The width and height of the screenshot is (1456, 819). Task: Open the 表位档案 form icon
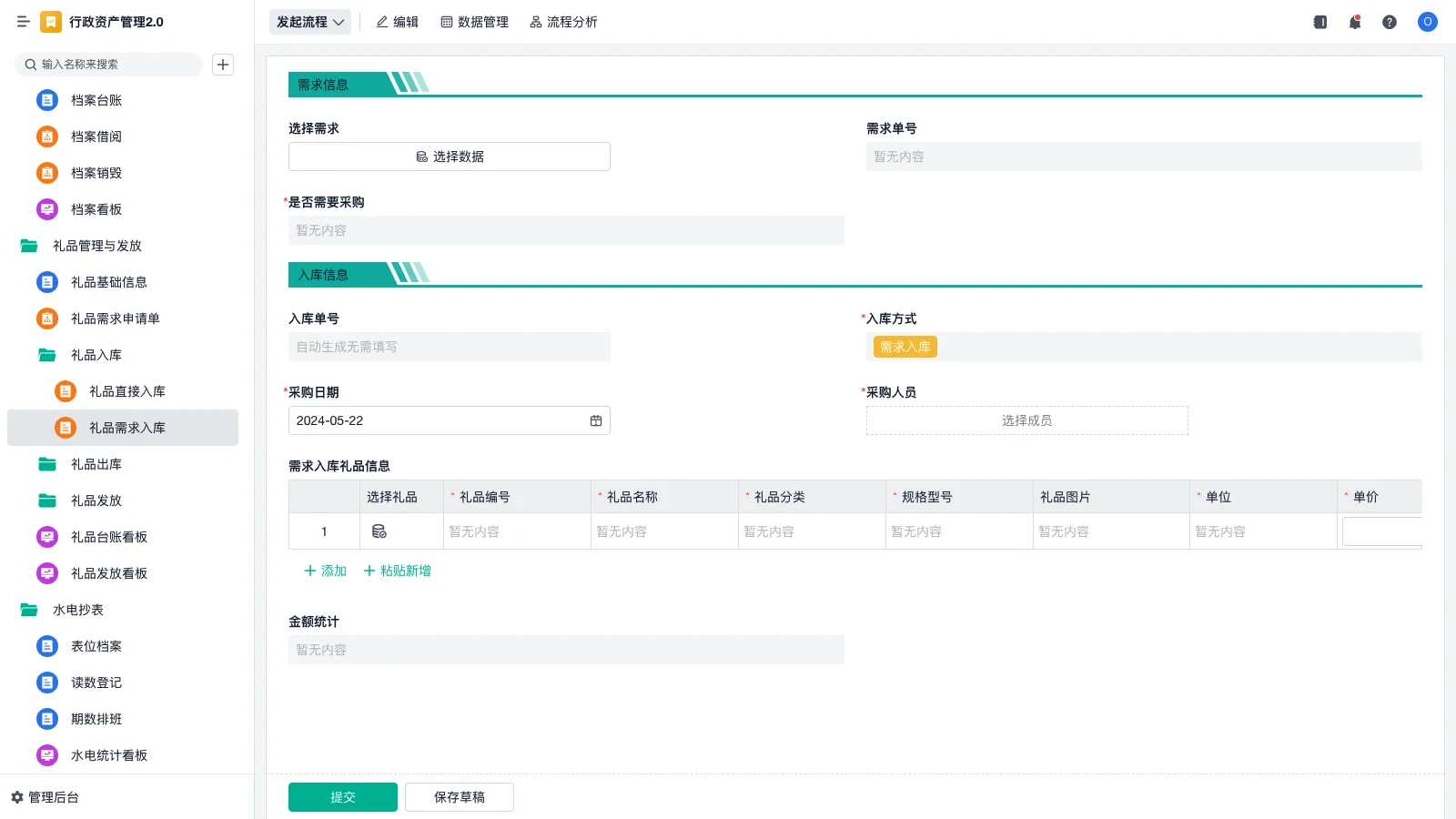47,646
